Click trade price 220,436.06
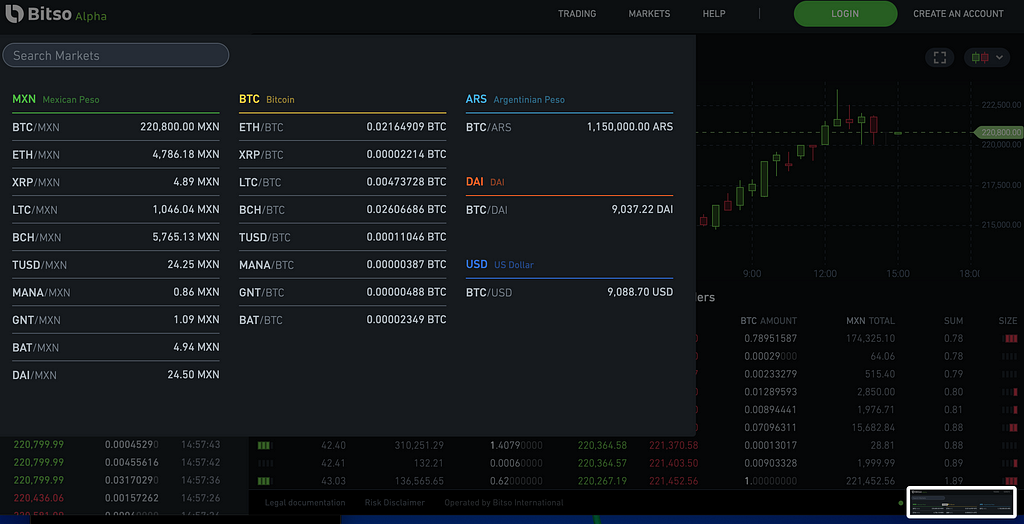Screen dimensions: 1024x524 39,498
